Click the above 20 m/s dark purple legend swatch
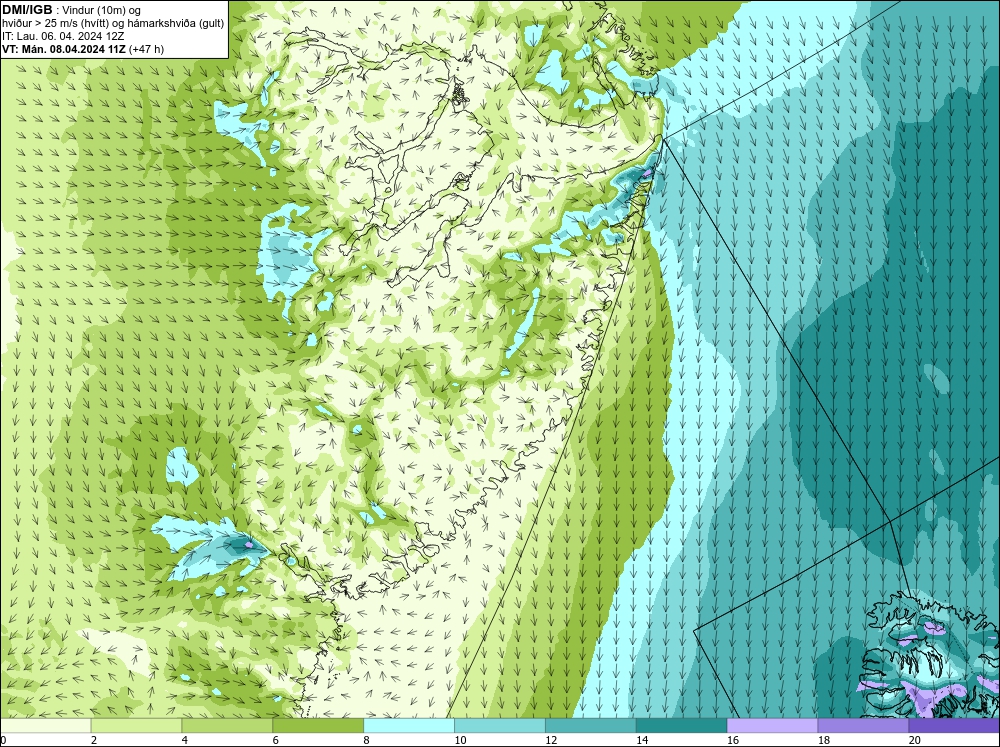This screenshot has height=747, width=1000. tap(954, 725)
